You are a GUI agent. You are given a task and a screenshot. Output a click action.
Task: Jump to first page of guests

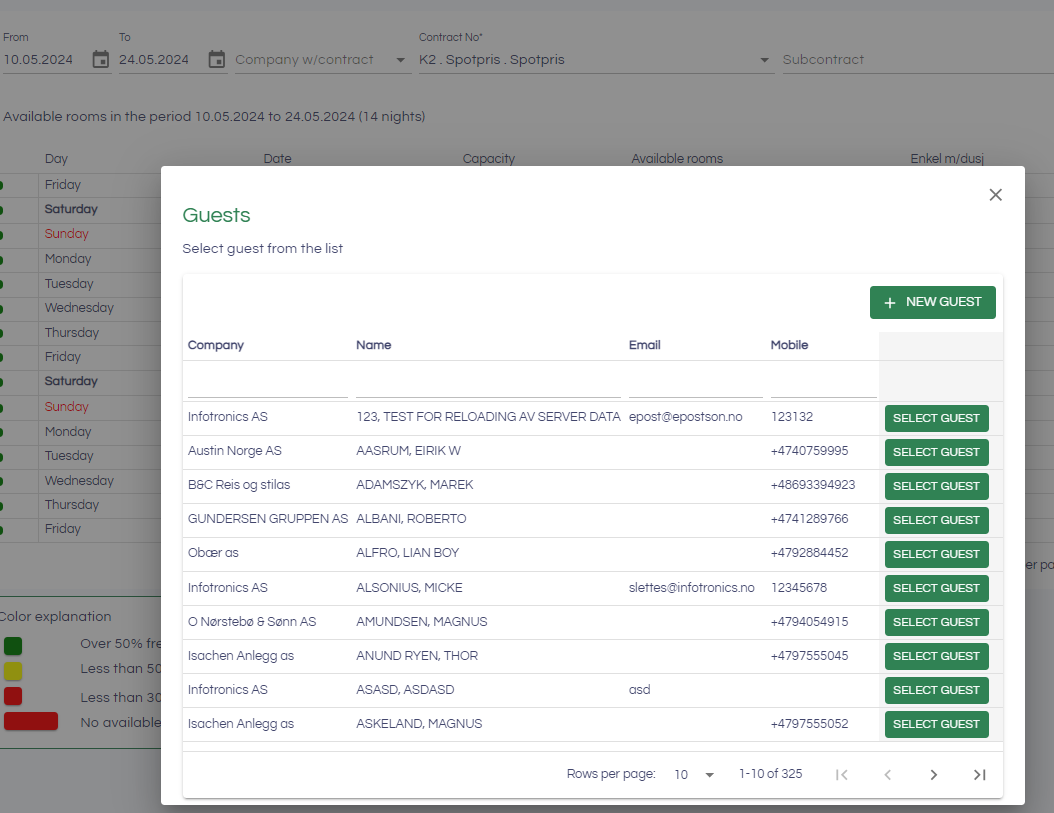841,774
